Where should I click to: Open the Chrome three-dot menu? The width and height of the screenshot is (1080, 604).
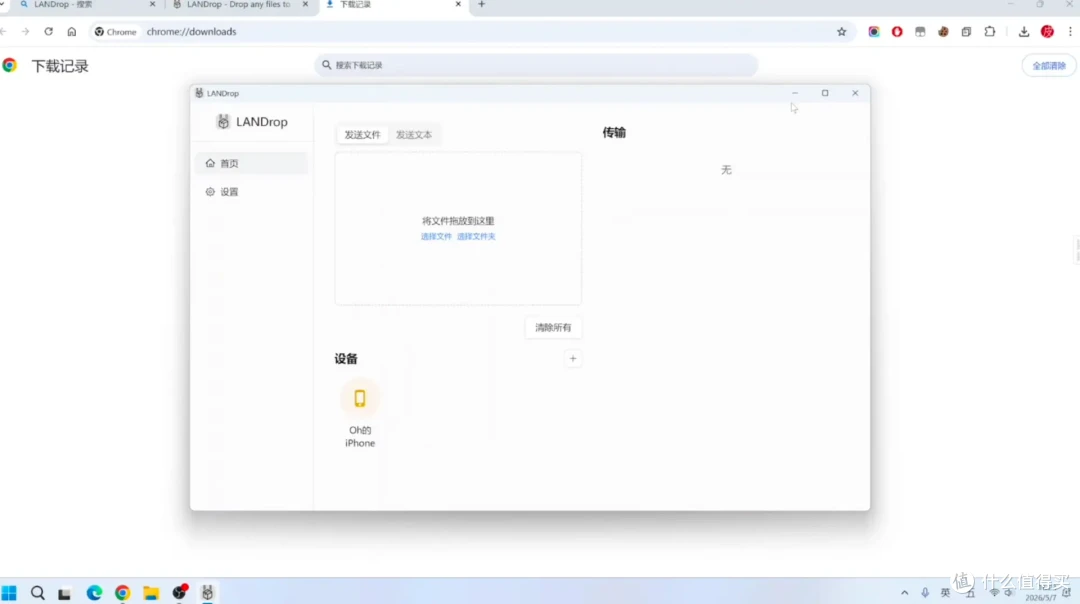click(x=1070, y=32)
